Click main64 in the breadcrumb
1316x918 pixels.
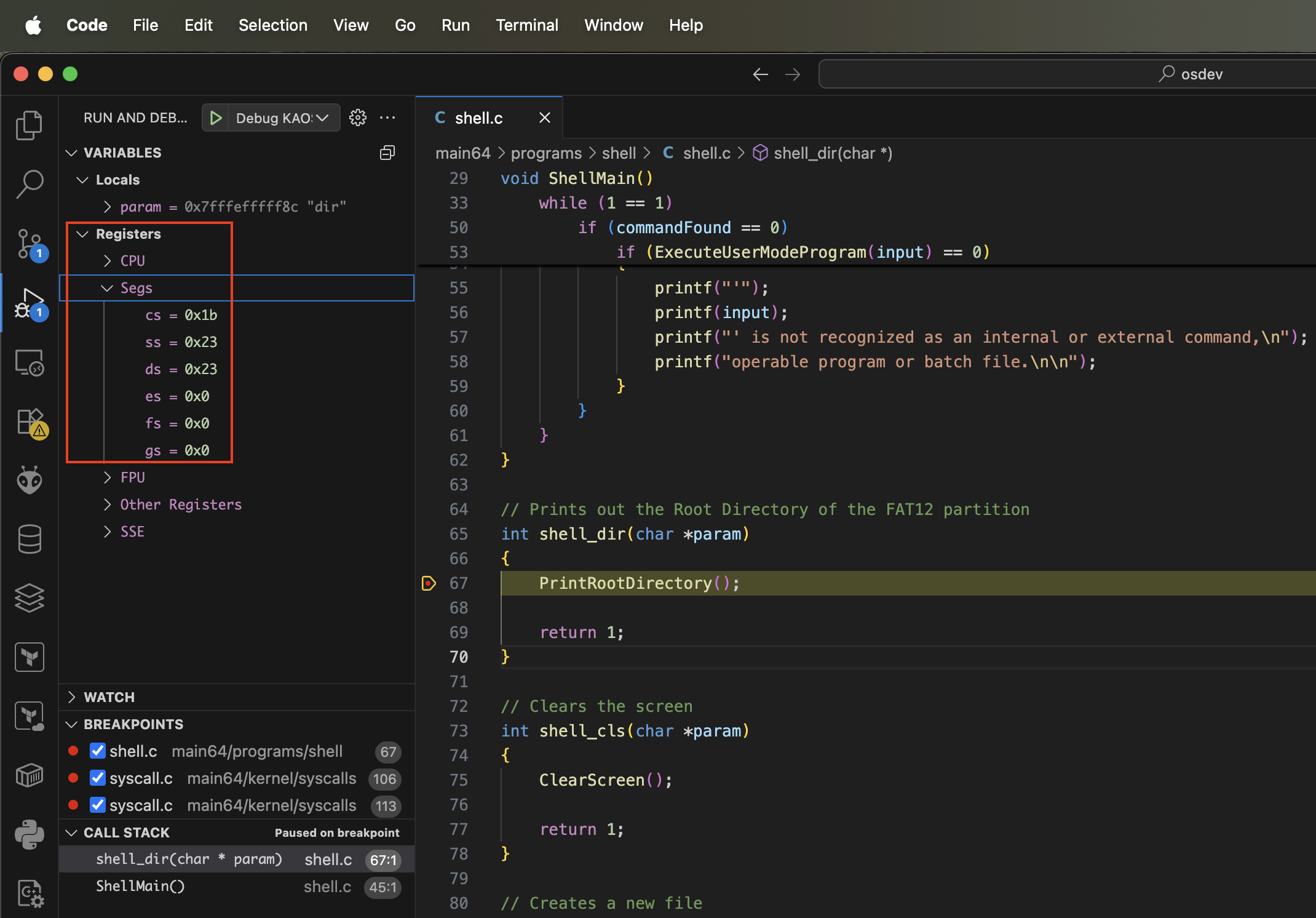(x=463, y=153)
